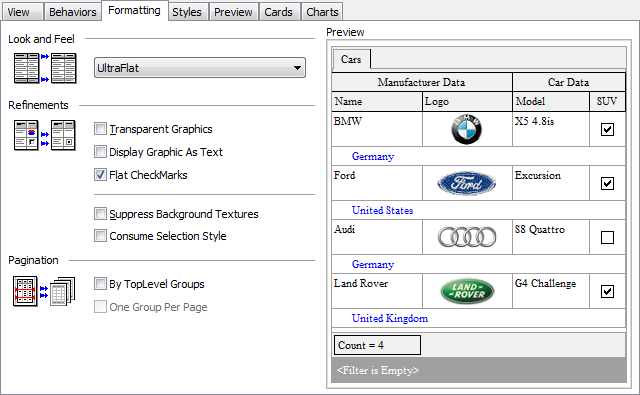The image size is (640, 395).
Task: Click the Manufacturer Data group header
Action: pos(422,82)
